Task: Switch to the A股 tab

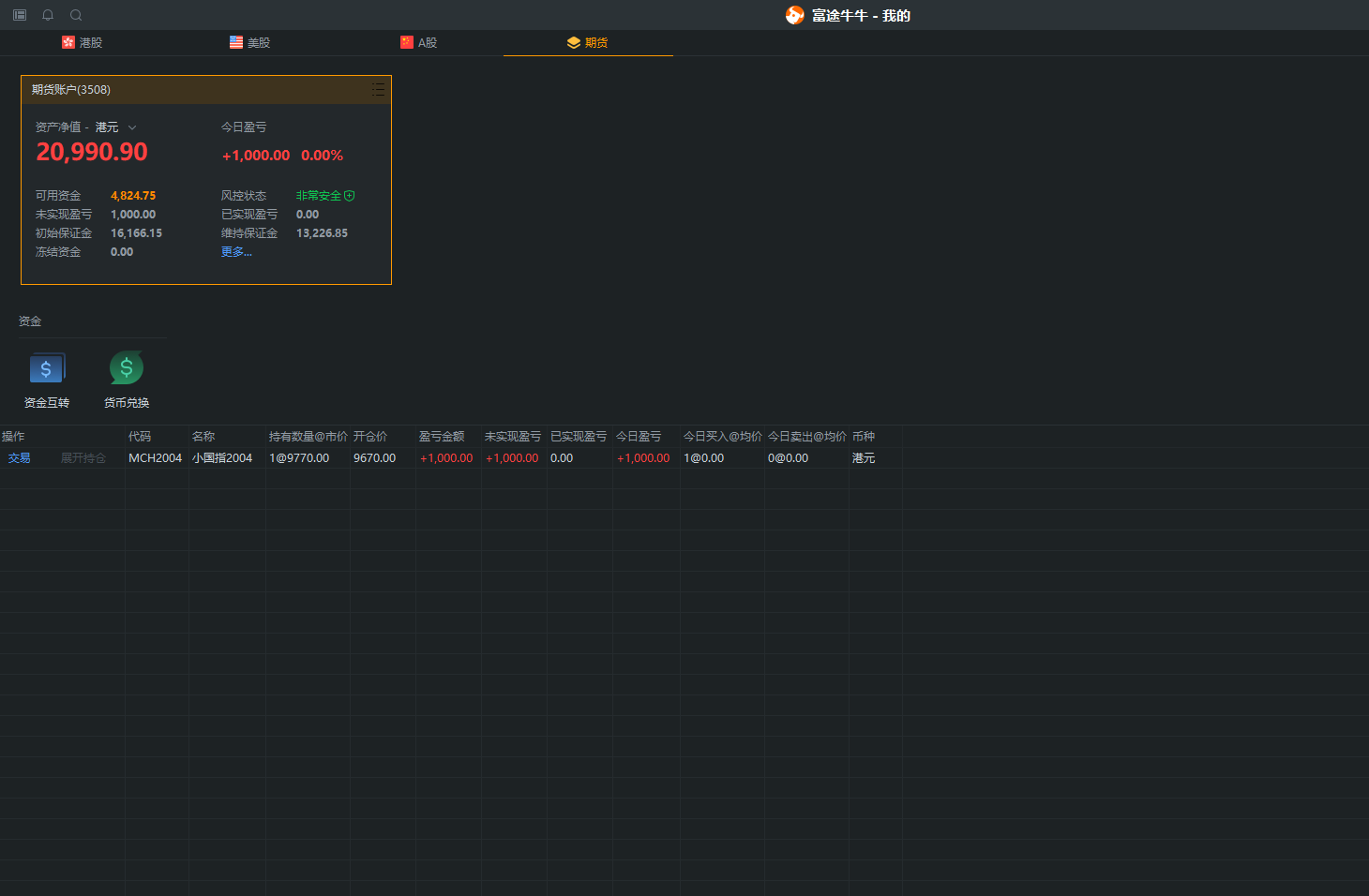Action: click(419, 42)
